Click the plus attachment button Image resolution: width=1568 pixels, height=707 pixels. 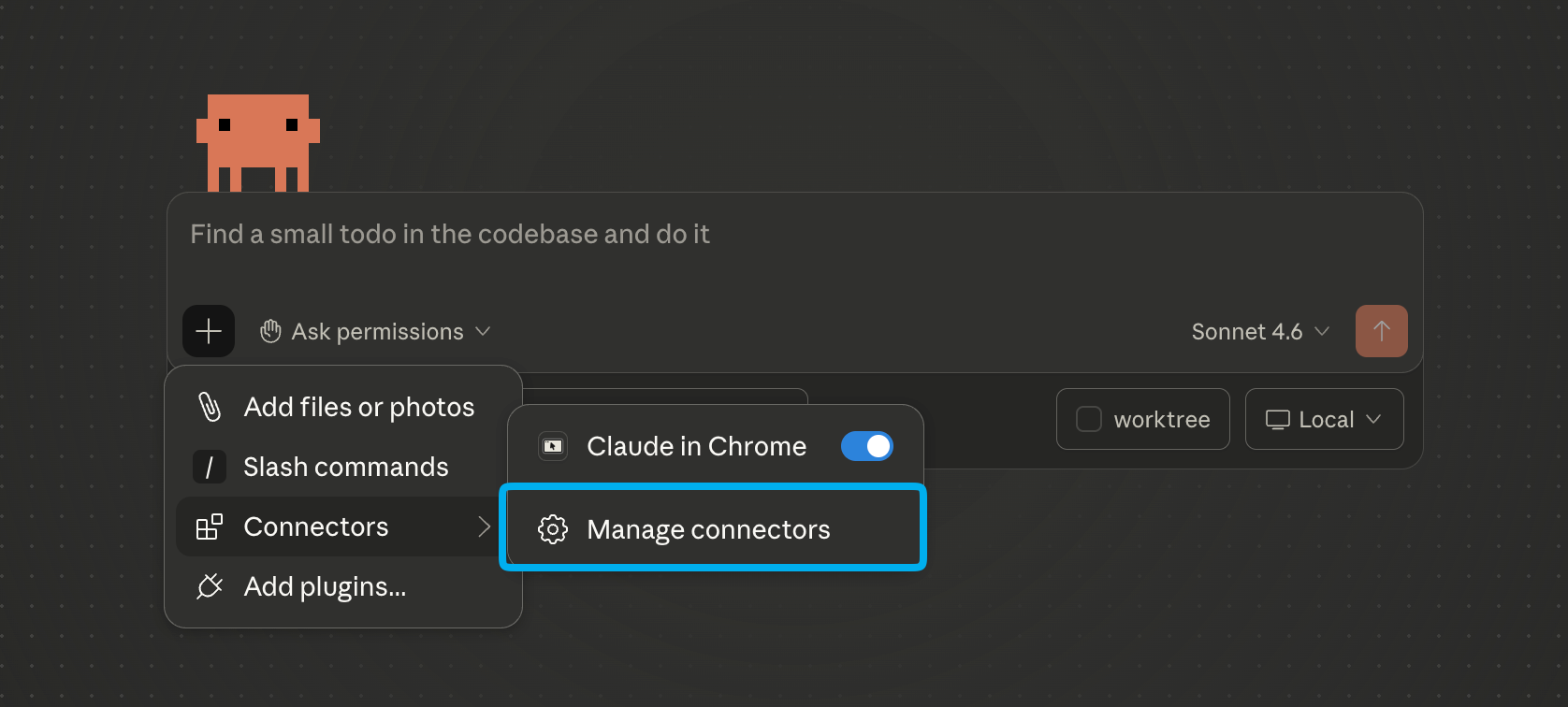coord(209,331)
